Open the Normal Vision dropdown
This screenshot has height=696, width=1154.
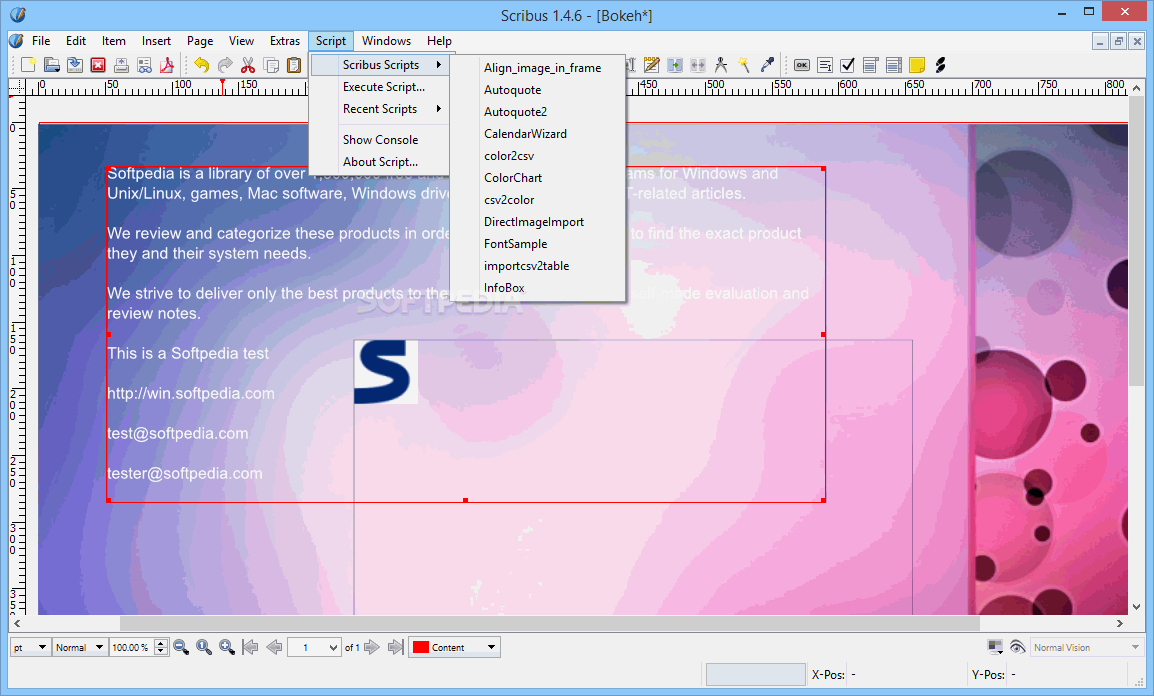1086,647
